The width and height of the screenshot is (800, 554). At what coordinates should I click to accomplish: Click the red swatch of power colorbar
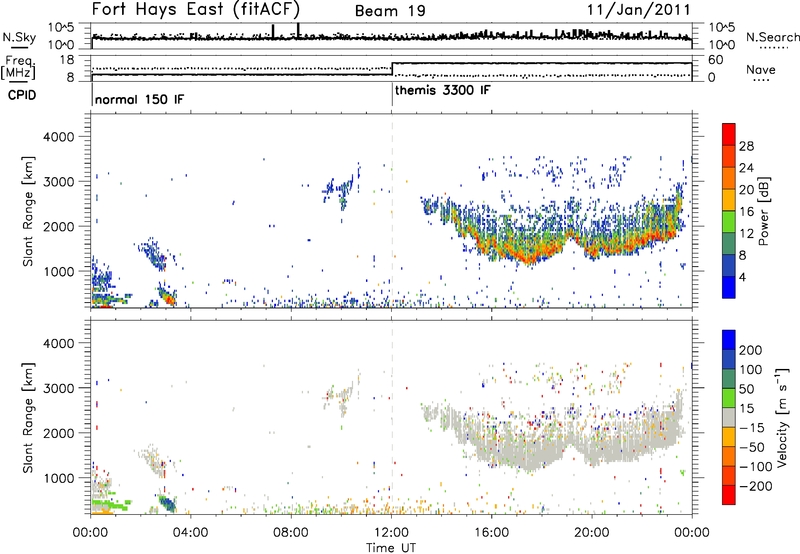coord(729,134)
